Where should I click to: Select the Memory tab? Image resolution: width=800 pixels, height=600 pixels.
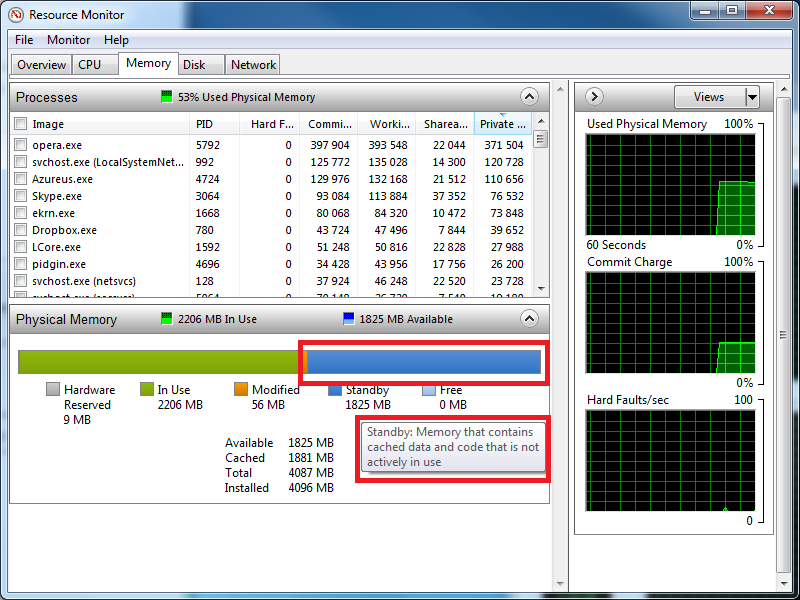click(148, 63)
